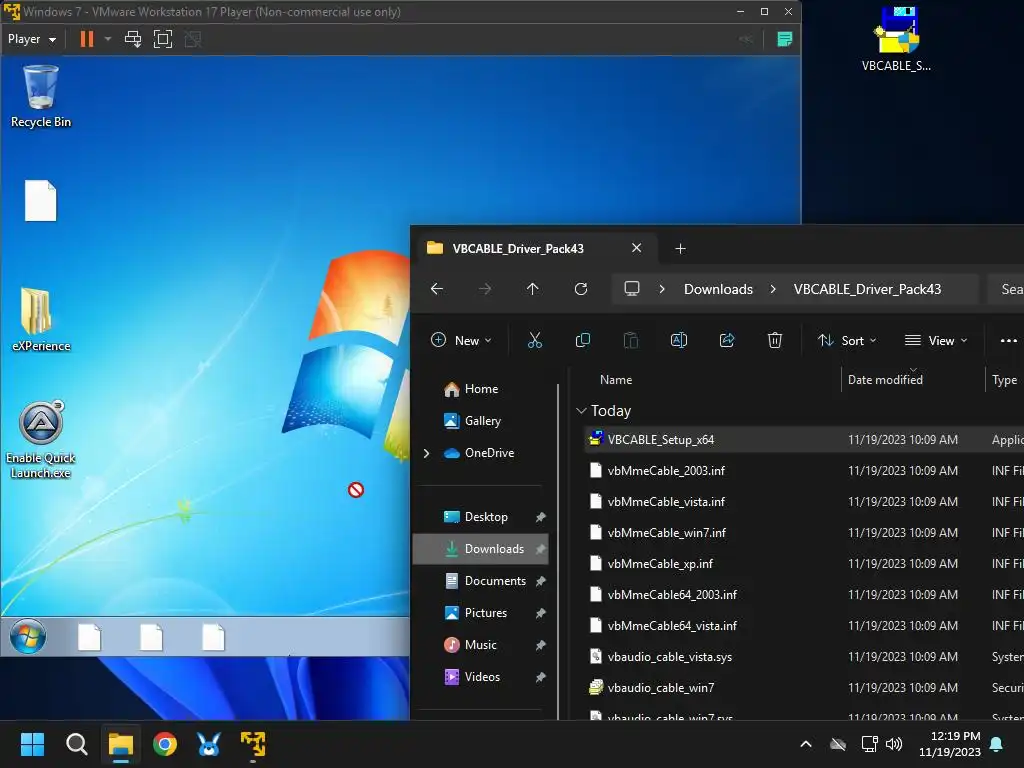Open the Windows 7 Start orb

tap(27, 636)
